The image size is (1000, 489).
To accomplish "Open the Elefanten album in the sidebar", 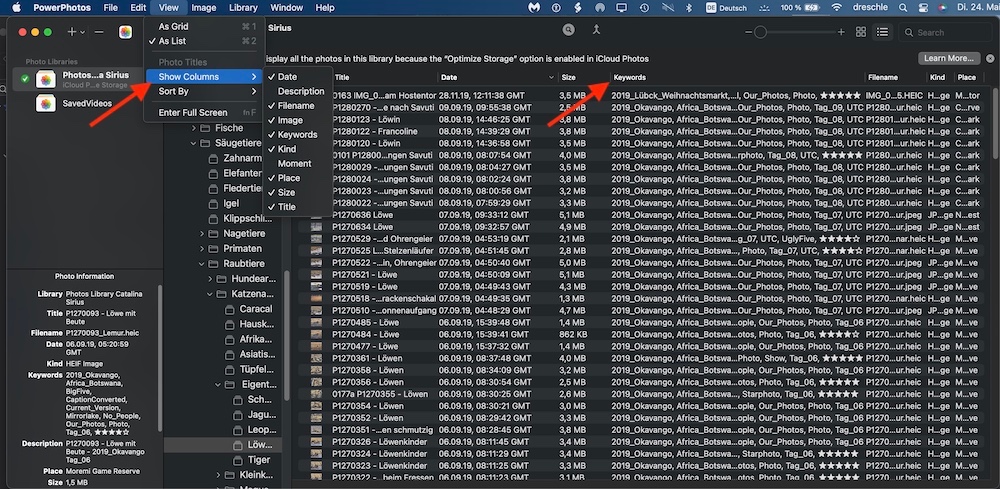I will point(242,173).
